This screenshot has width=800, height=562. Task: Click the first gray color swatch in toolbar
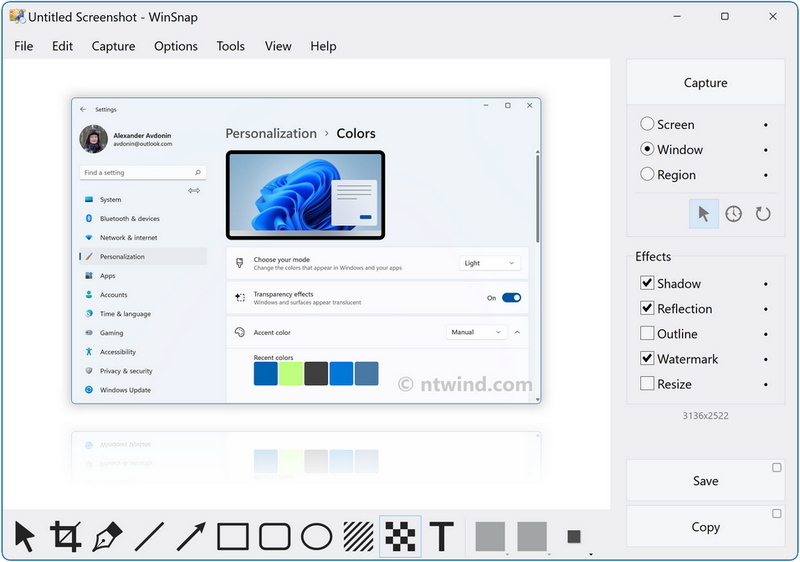tap(490, 537)
